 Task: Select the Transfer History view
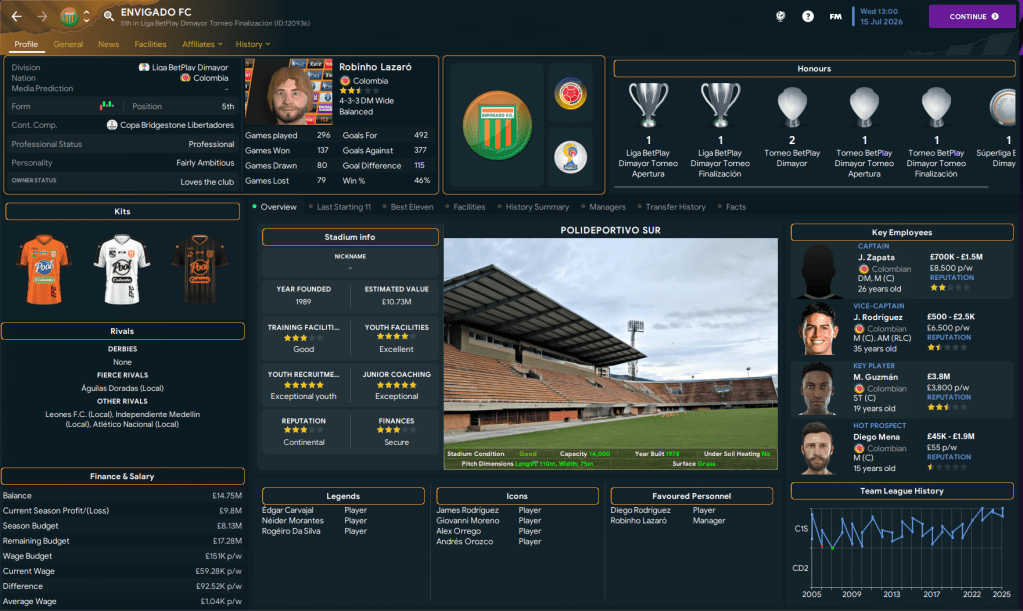[675, 207]
